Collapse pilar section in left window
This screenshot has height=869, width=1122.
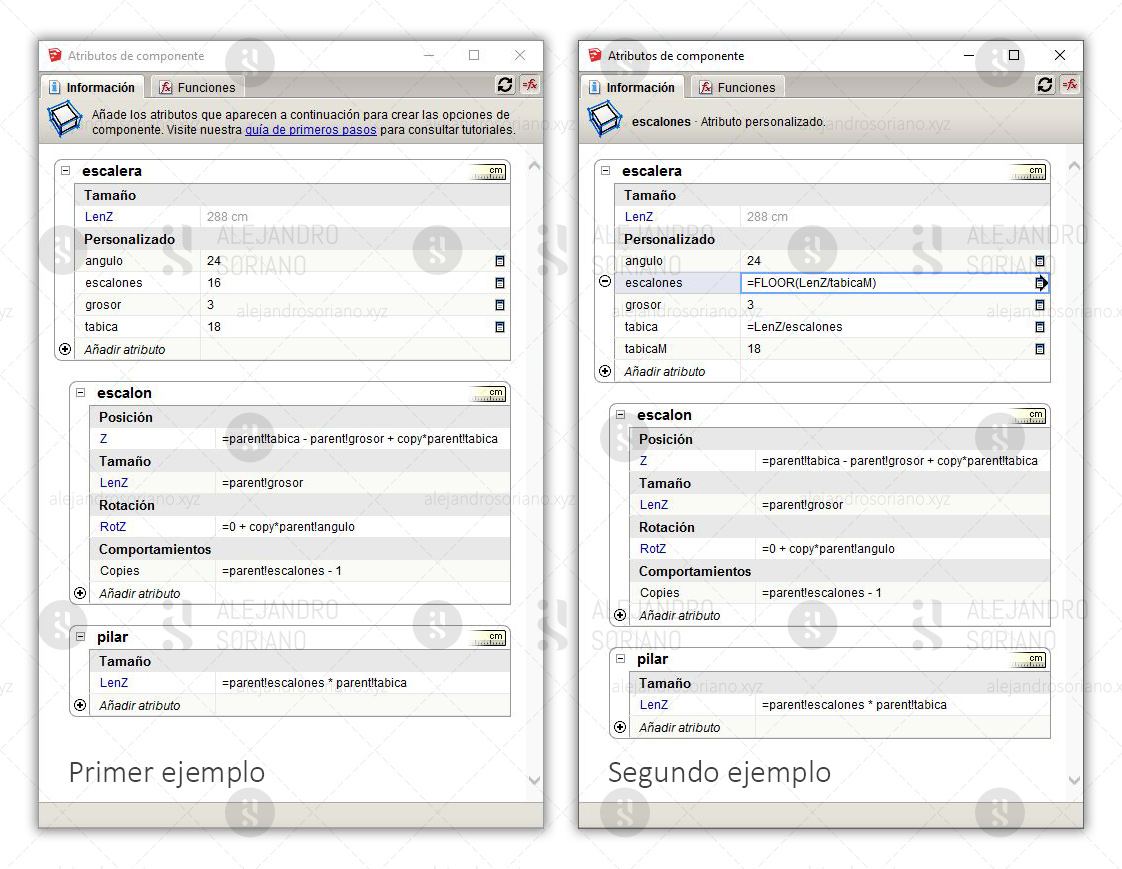pyautogui.click(x=81, y=637)
